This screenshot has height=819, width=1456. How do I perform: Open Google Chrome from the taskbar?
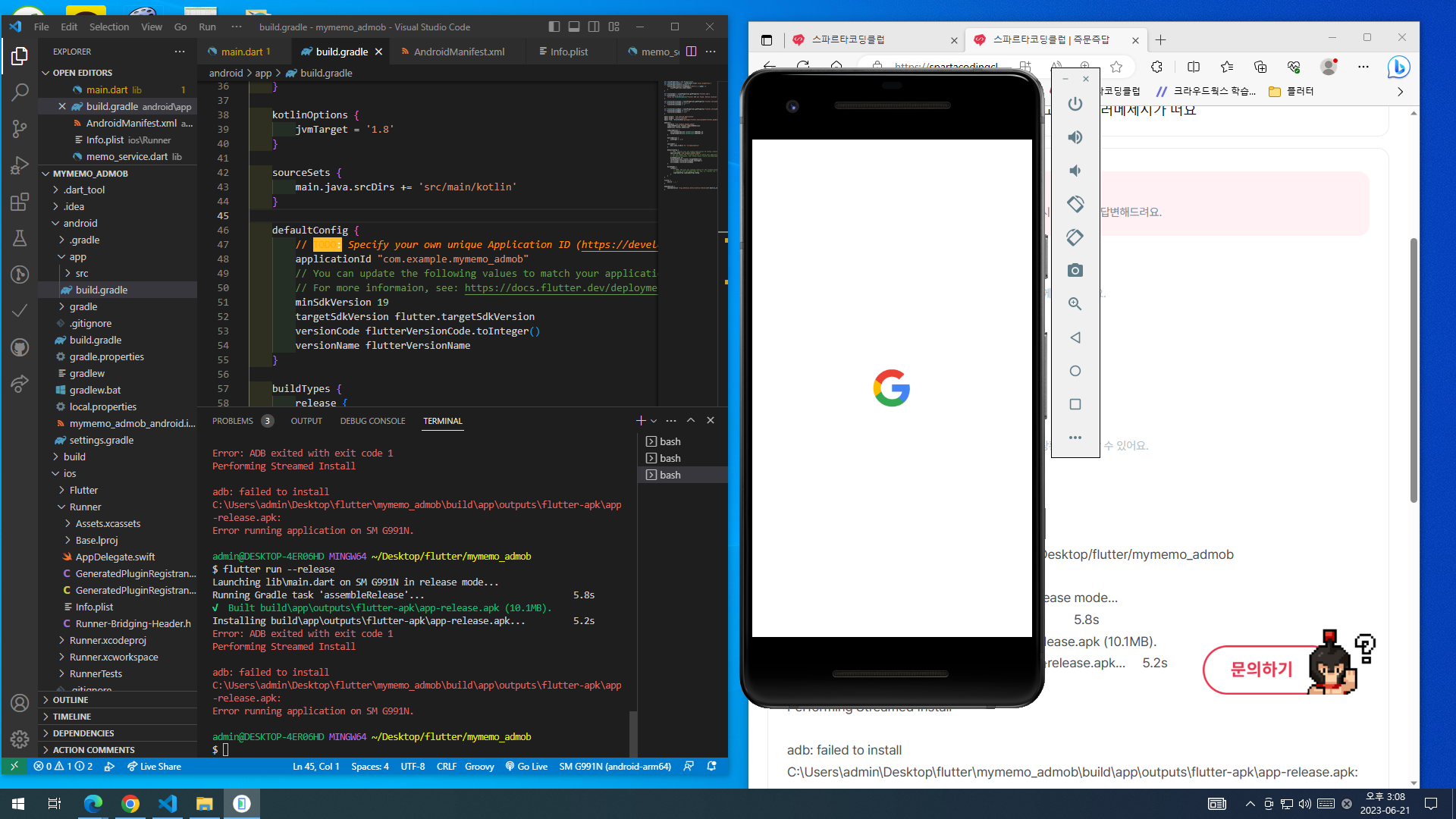[130, 804]
